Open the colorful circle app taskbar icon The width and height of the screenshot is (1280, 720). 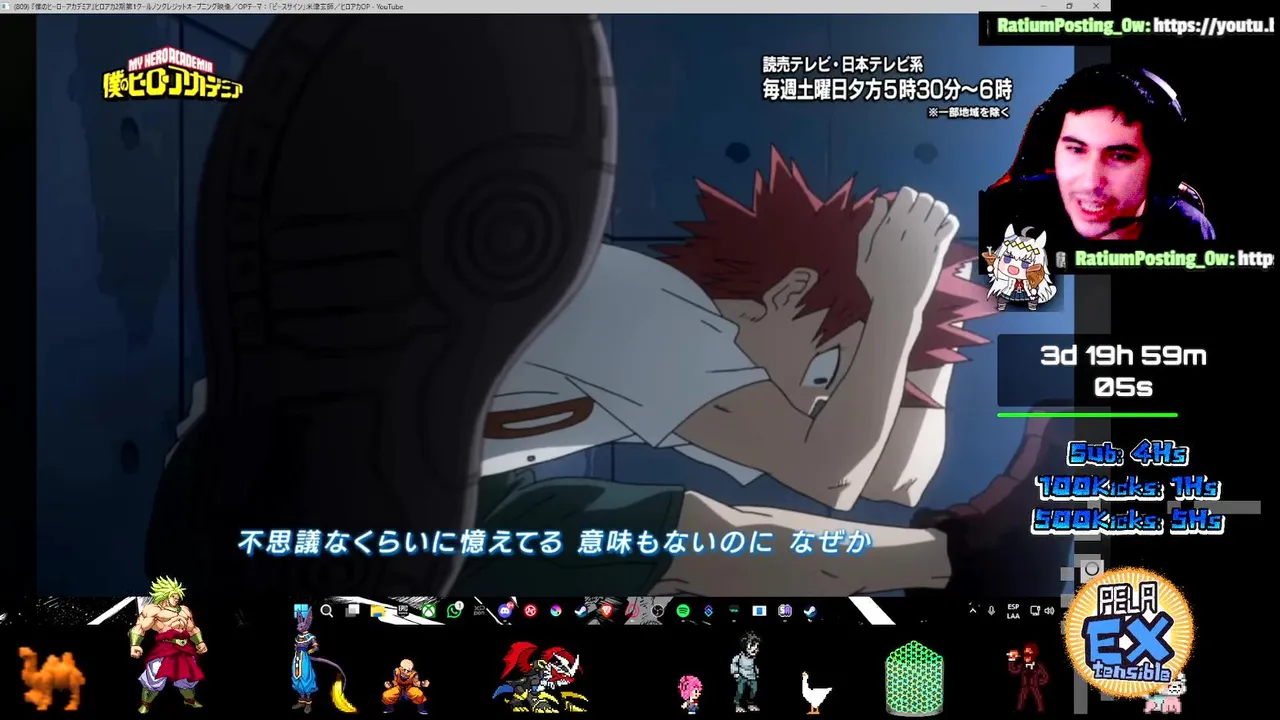[x=556, y=611]
